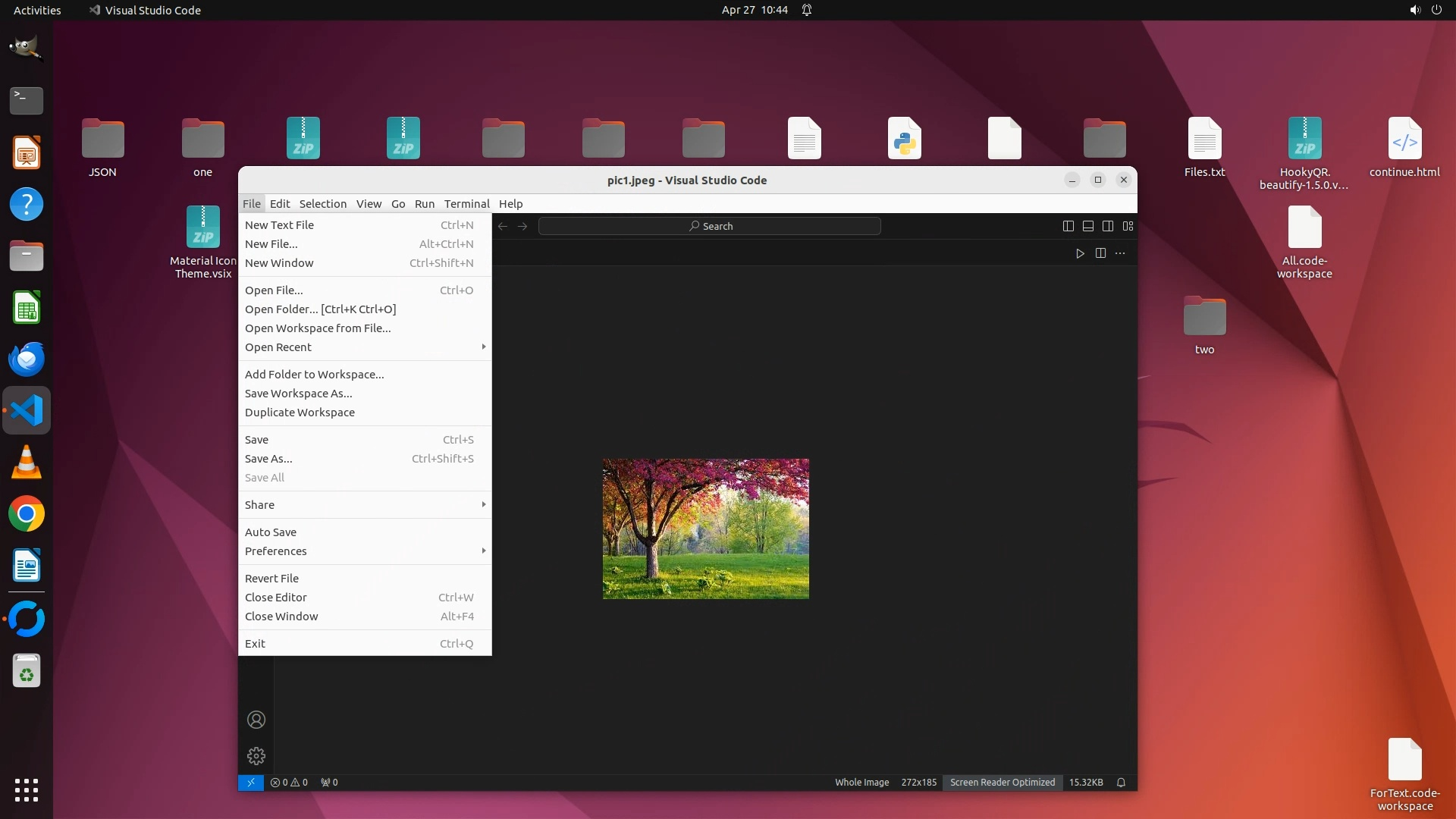Click Screen Reader Optimized in status bar
This screenshot has height=819, width=1456.
[x=1002, y=783]
